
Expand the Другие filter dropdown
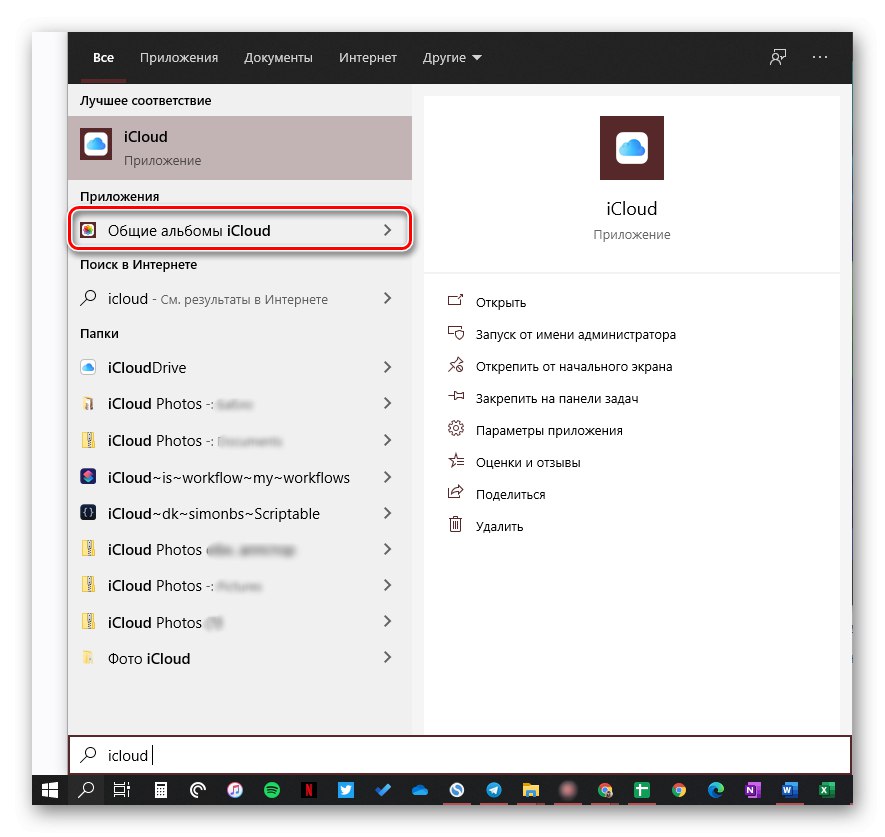coord(452,58)
